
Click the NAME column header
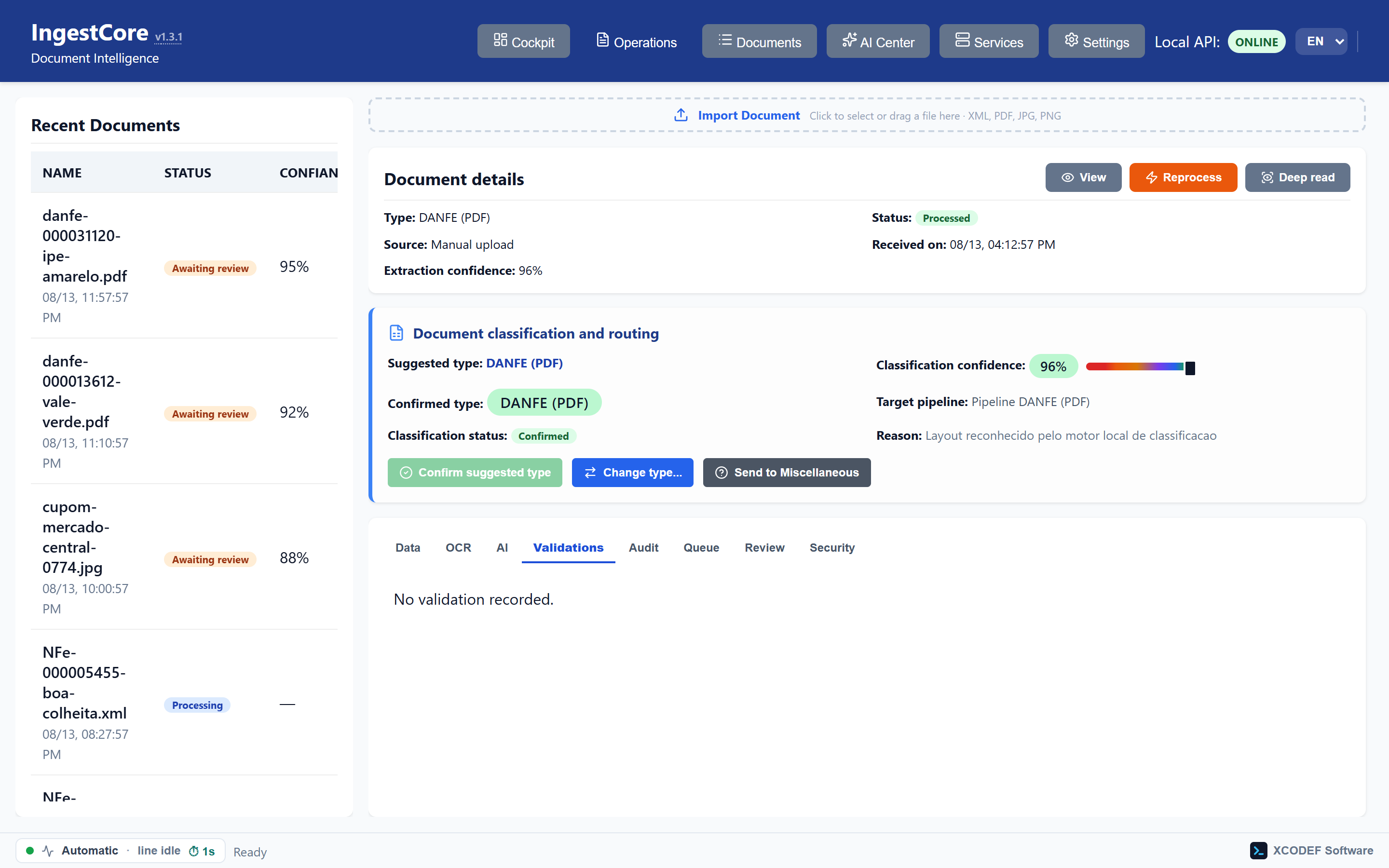62,173
